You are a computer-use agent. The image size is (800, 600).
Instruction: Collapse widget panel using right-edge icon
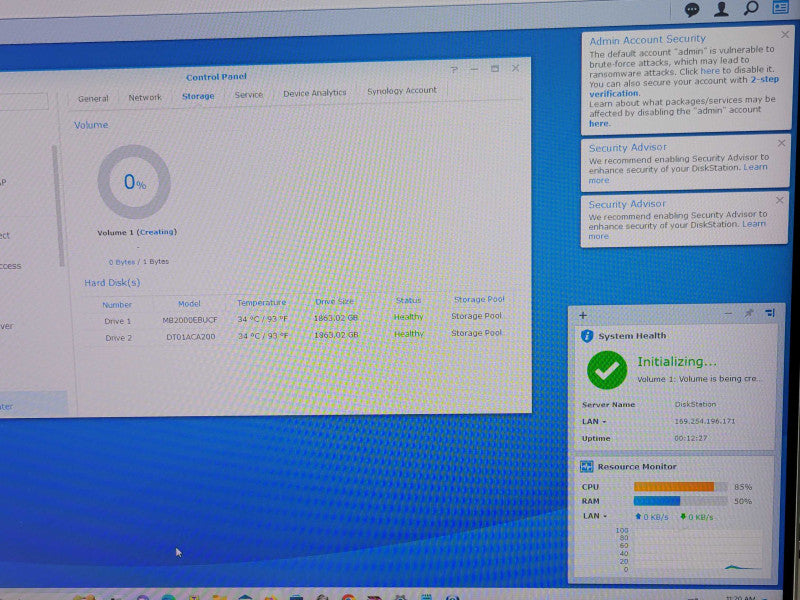(770, 313)
